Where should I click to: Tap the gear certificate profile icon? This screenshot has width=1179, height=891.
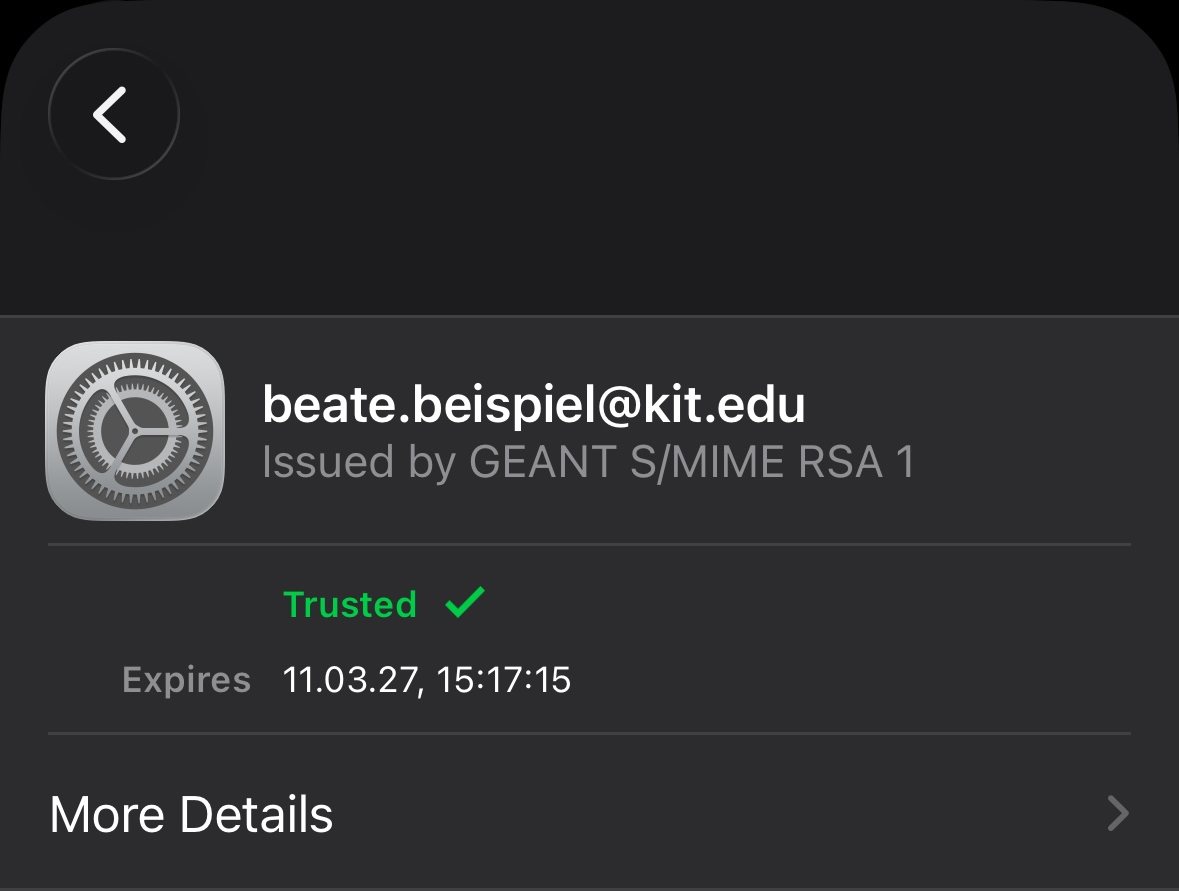tap(135, 430)
